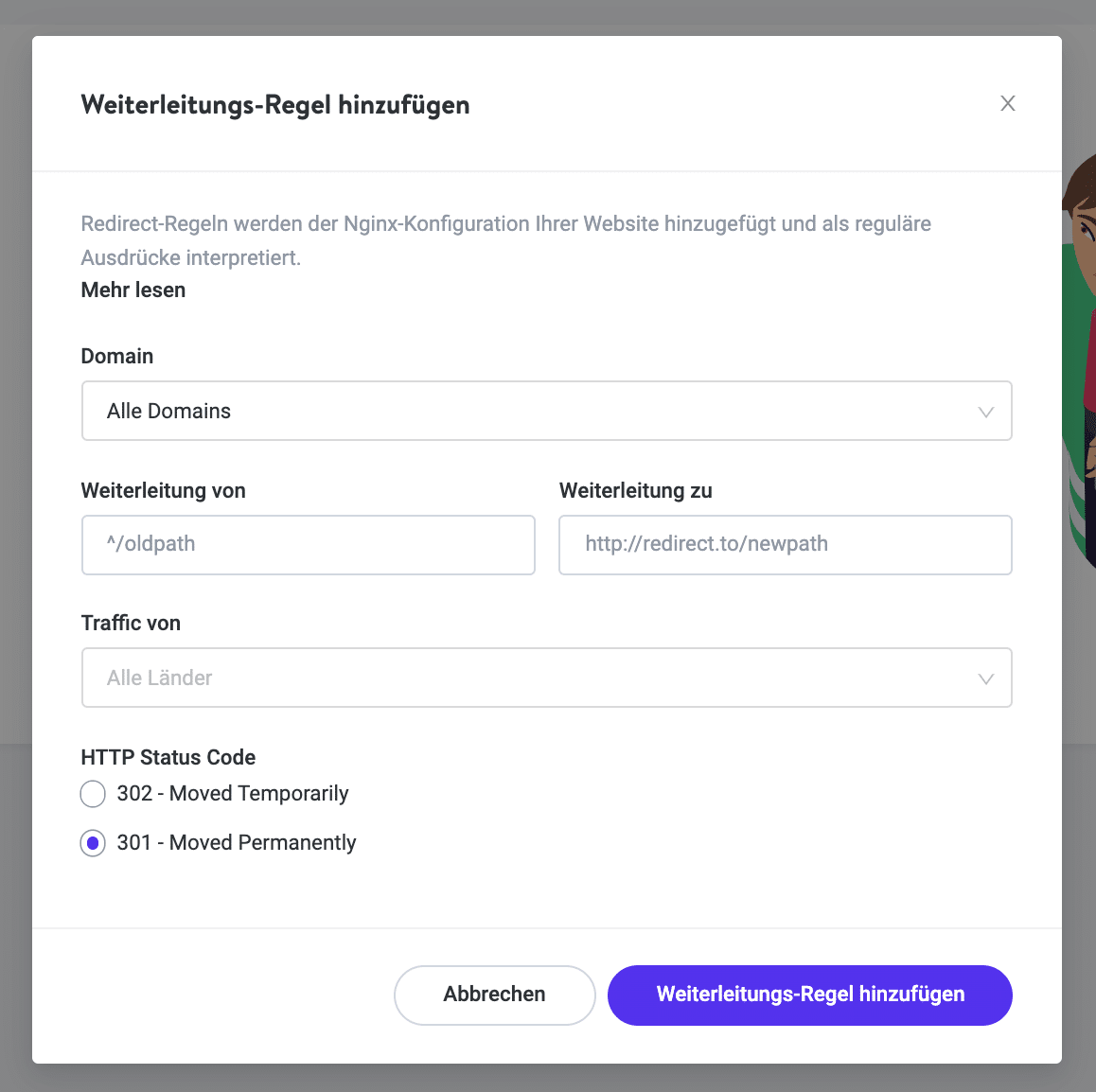
Task: Open the Domain chevron icon
Action: [x=986, y=411]
